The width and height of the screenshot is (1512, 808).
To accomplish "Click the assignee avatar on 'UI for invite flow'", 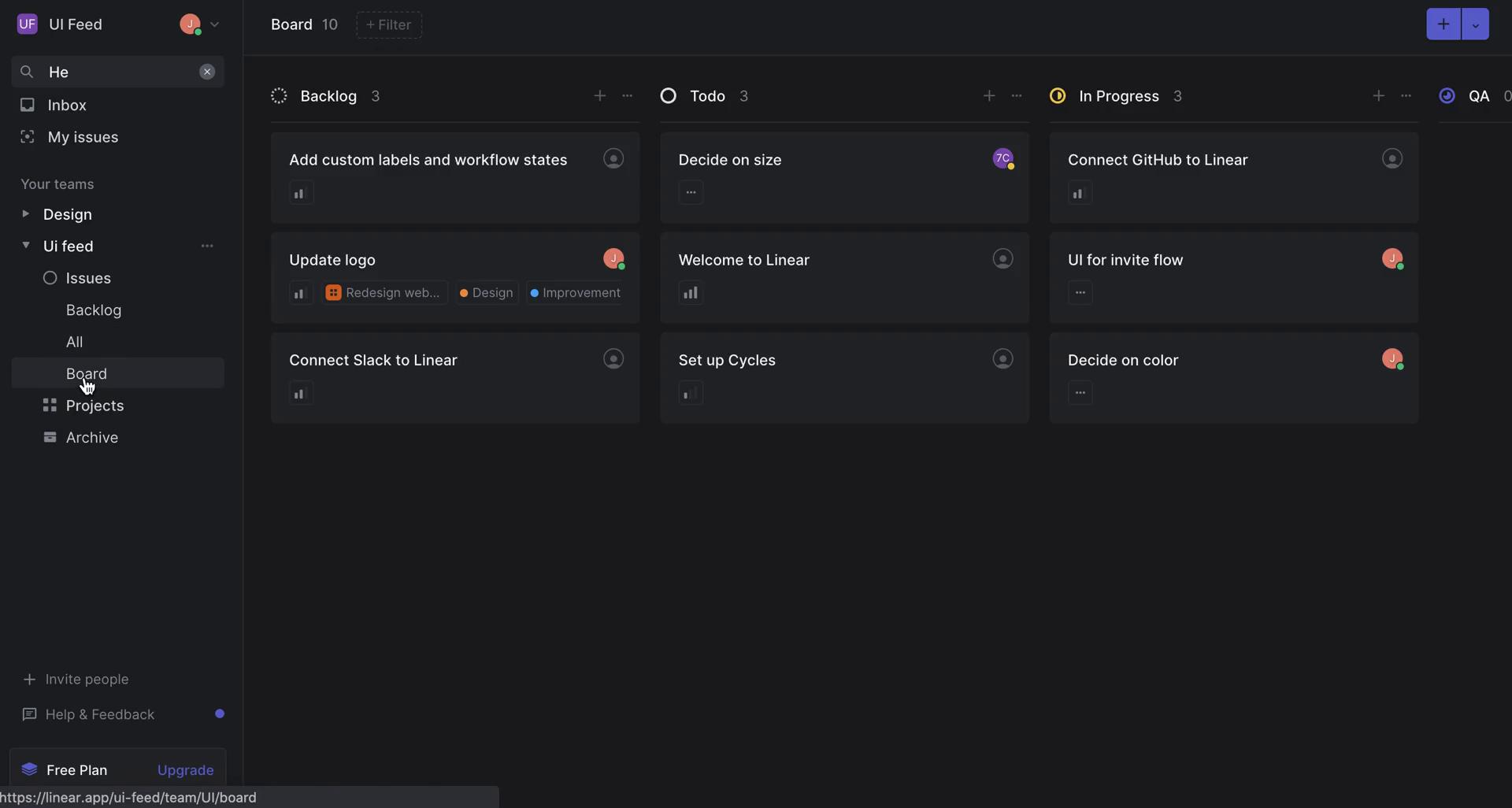I will point(1392,258).
